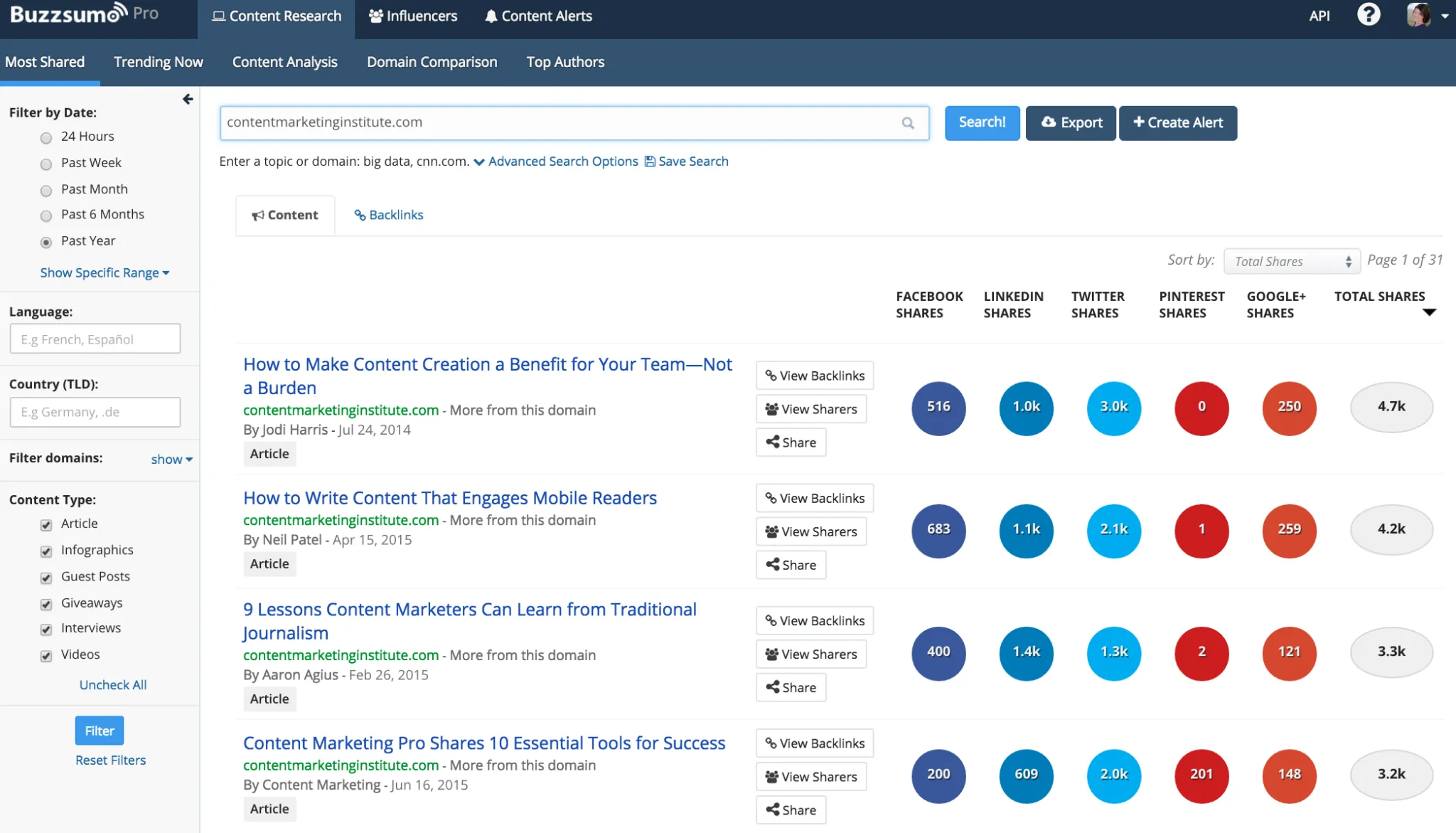1456x833 pixels.
Task: Click the TOTAL SHARES sort arrow
Action: [1429, 312]
